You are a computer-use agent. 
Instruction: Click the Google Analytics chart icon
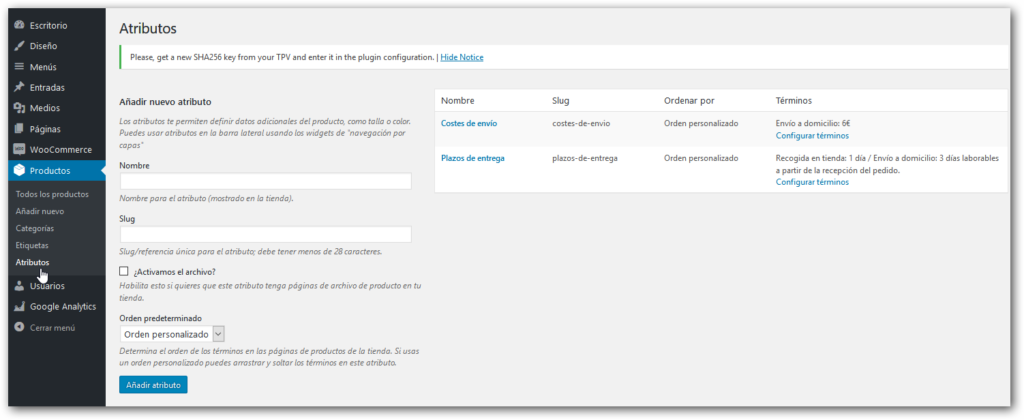pyautogui.click(x=19, y=306)
